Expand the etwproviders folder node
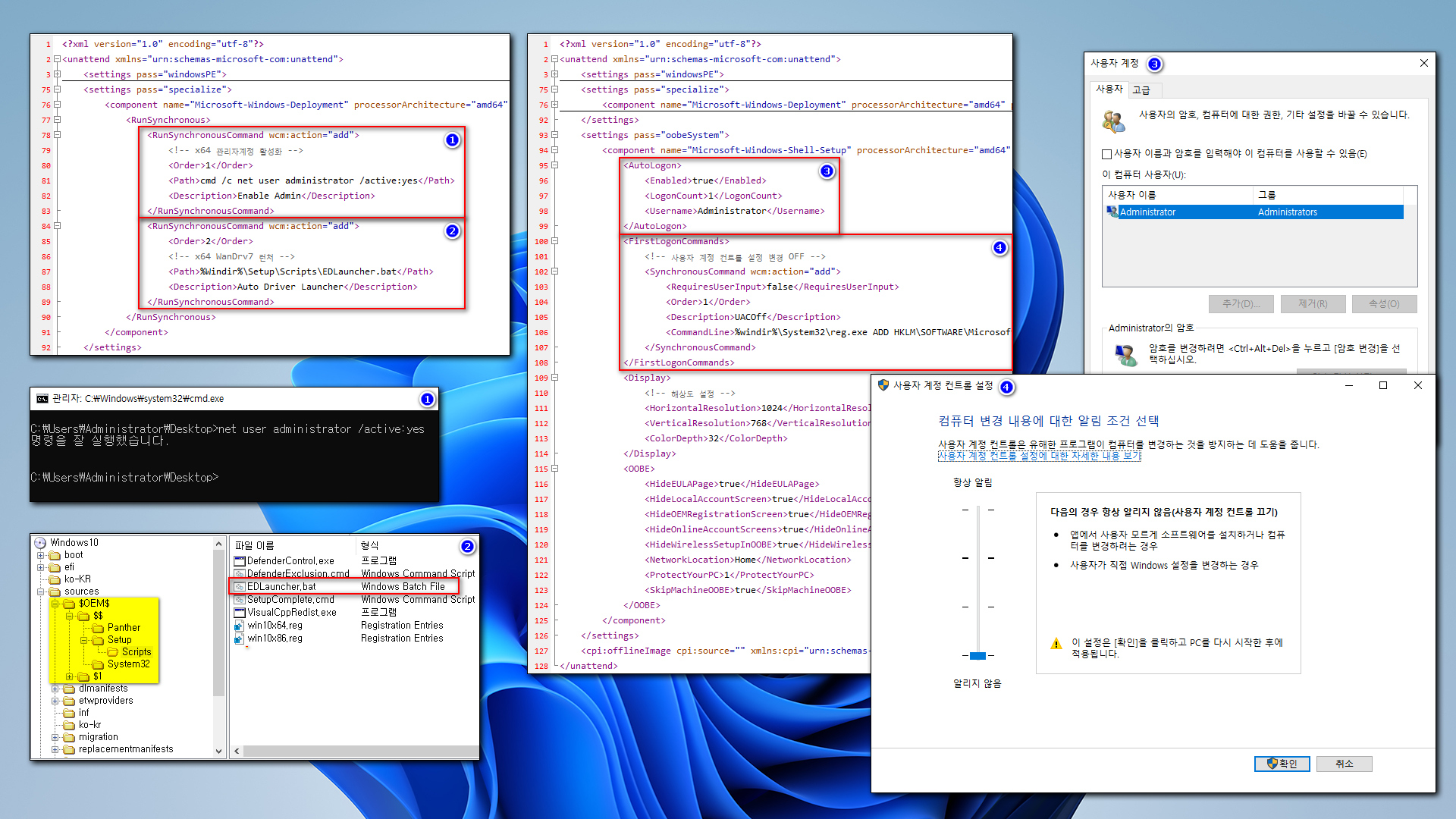Viewport: 1456px width, 819px height. pos(55,701)
